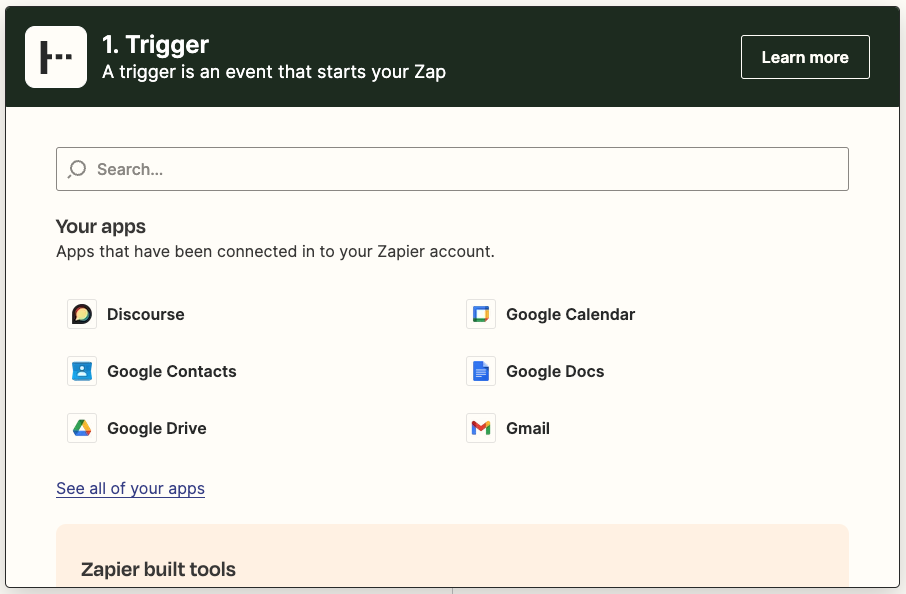Click the Zapier built tools heading
Viewport: 906px width, 594px height.
[x=158, y=569]
